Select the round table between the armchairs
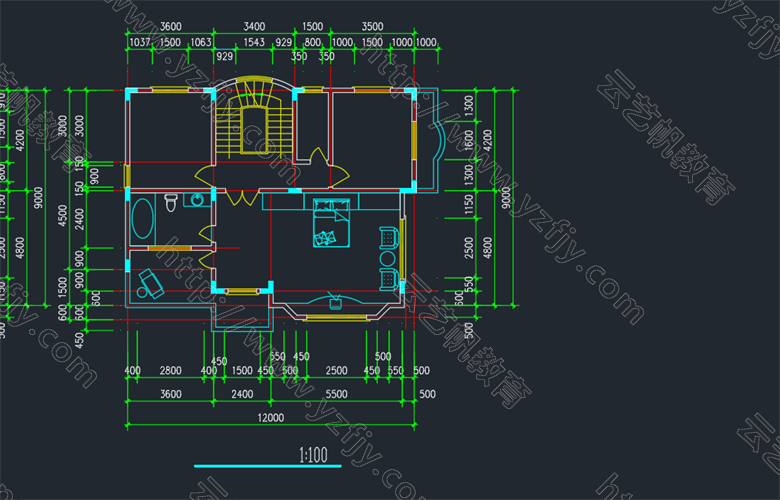780x500 pixels. tap(387, 258)
